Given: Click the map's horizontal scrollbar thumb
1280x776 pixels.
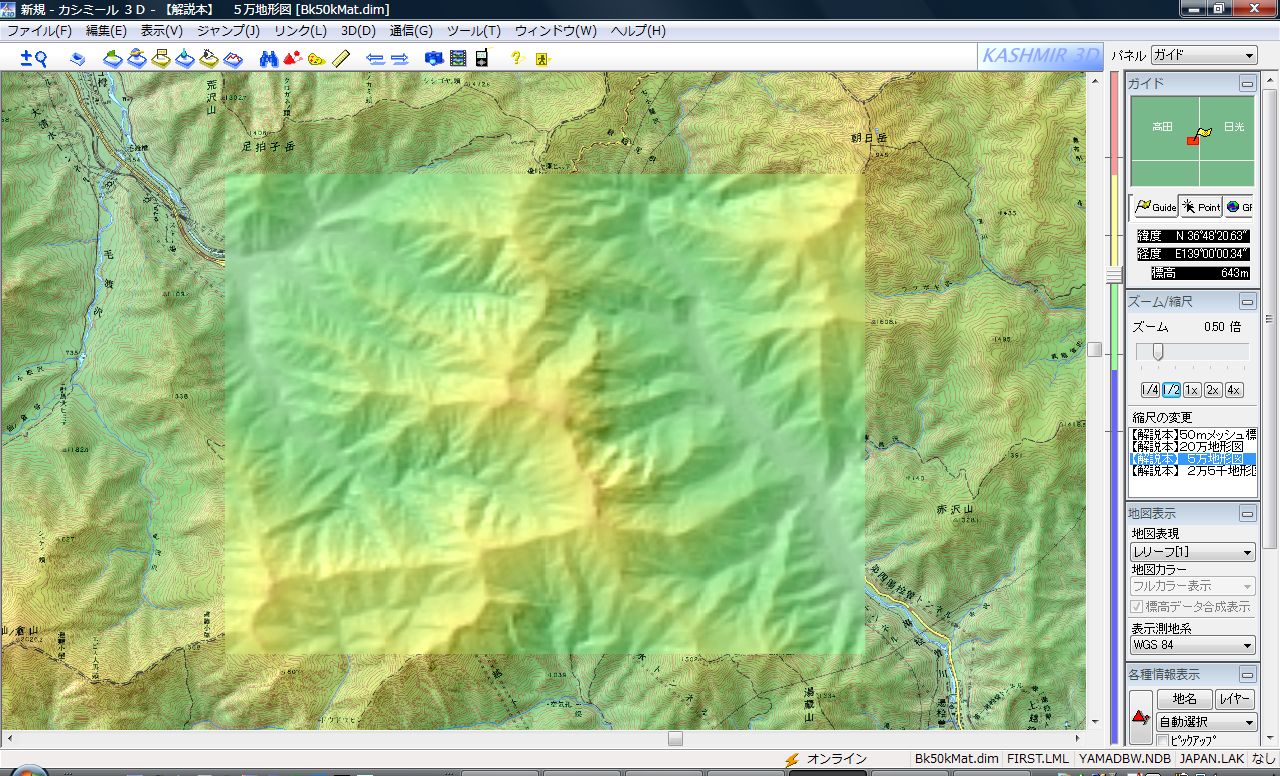Looking at the screenshot, I should pyautogui.click(x=675, y=739).
